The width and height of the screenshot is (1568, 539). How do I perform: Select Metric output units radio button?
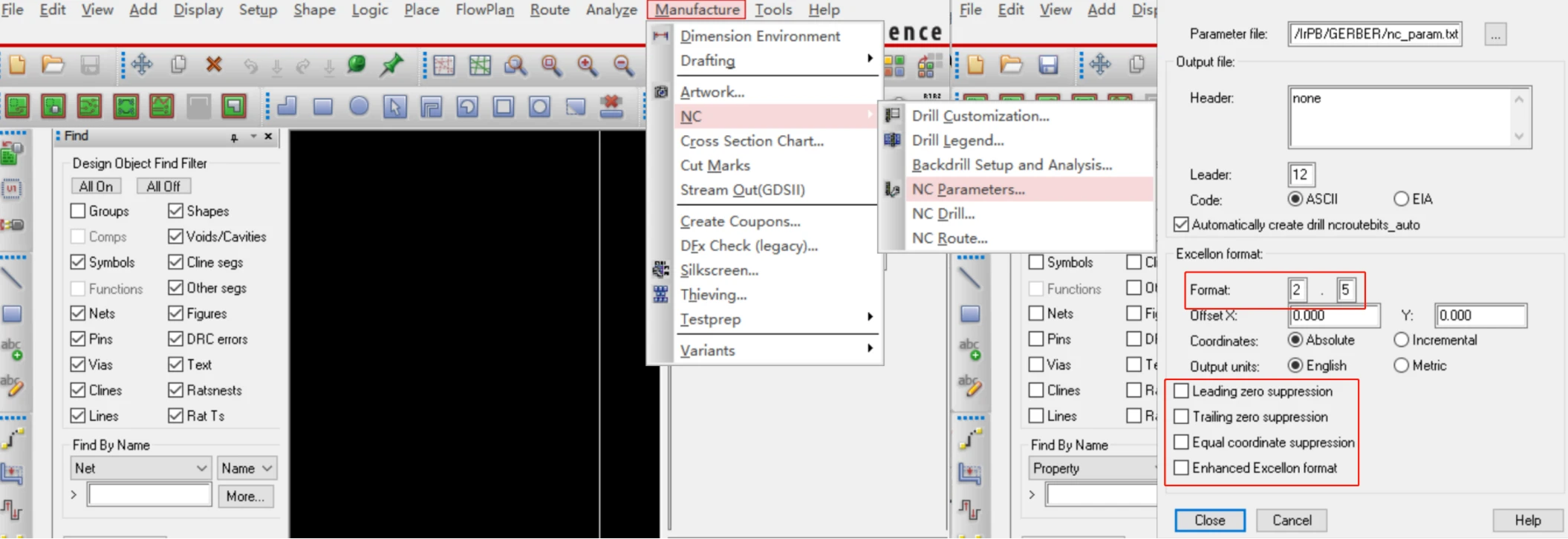point(1401,365)
